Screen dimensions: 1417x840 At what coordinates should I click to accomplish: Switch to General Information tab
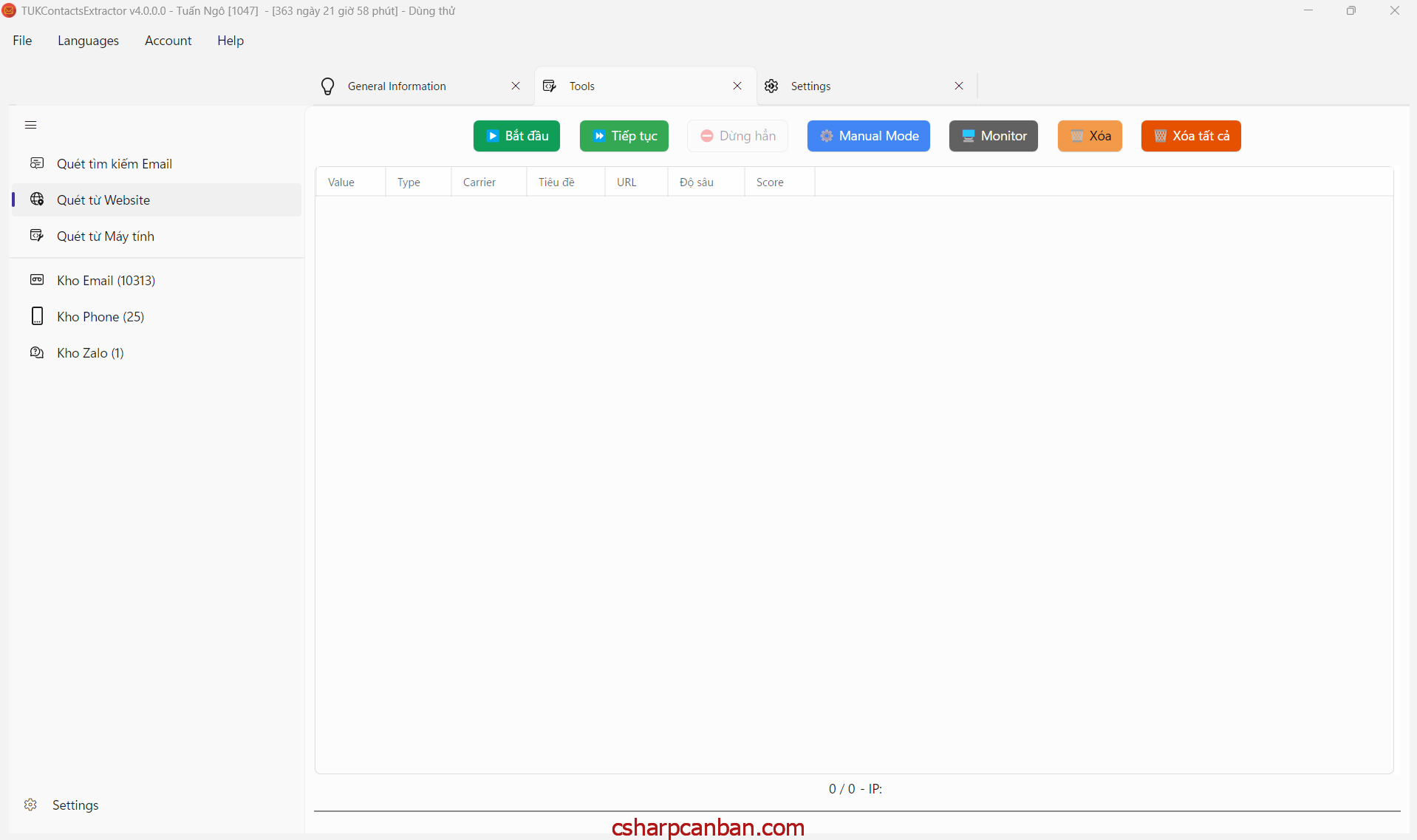pyautogui.click(x=397, y=86)
